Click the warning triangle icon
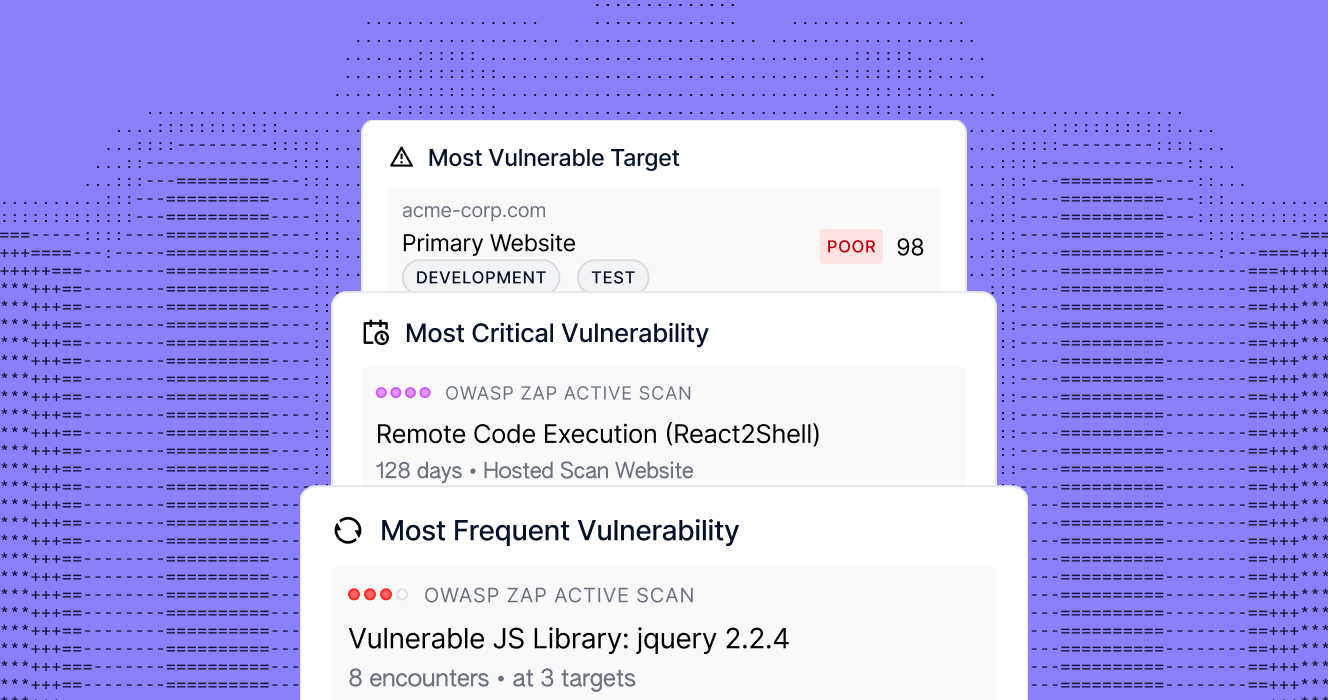This screenshot has width=1328, height=700. pos(401,157)
